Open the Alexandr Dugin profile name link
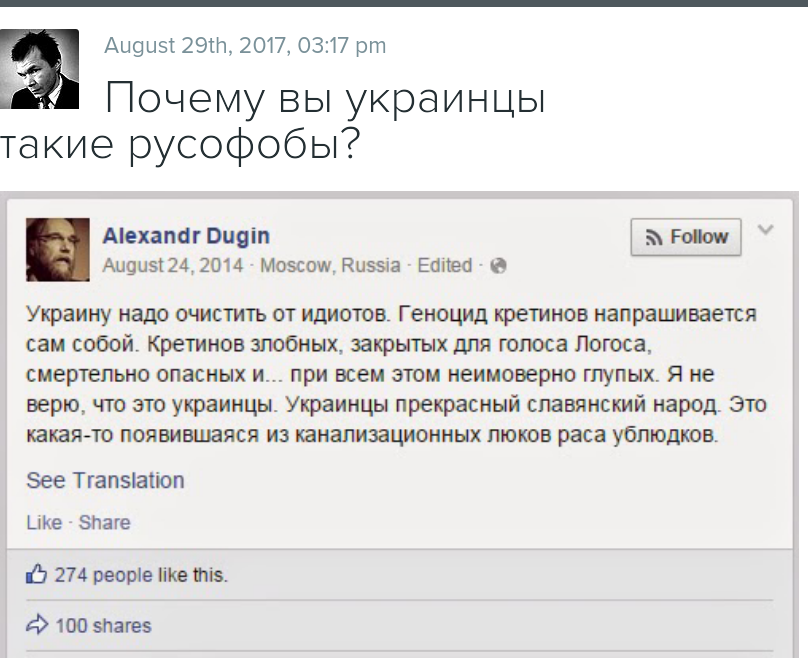Image resolution: width=808 pixels, height=662 pixels. point(186,236)
